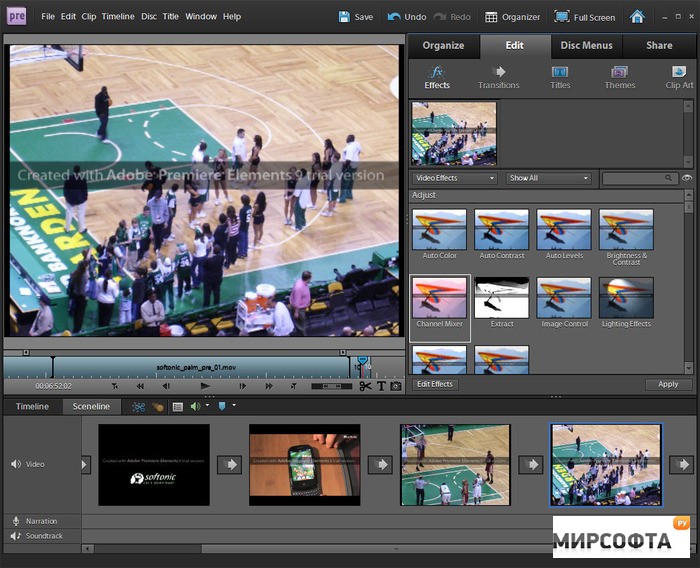Open the Disc menu
Screen dimensions: 700x568
pyautogui.click(x=149, y=17)
